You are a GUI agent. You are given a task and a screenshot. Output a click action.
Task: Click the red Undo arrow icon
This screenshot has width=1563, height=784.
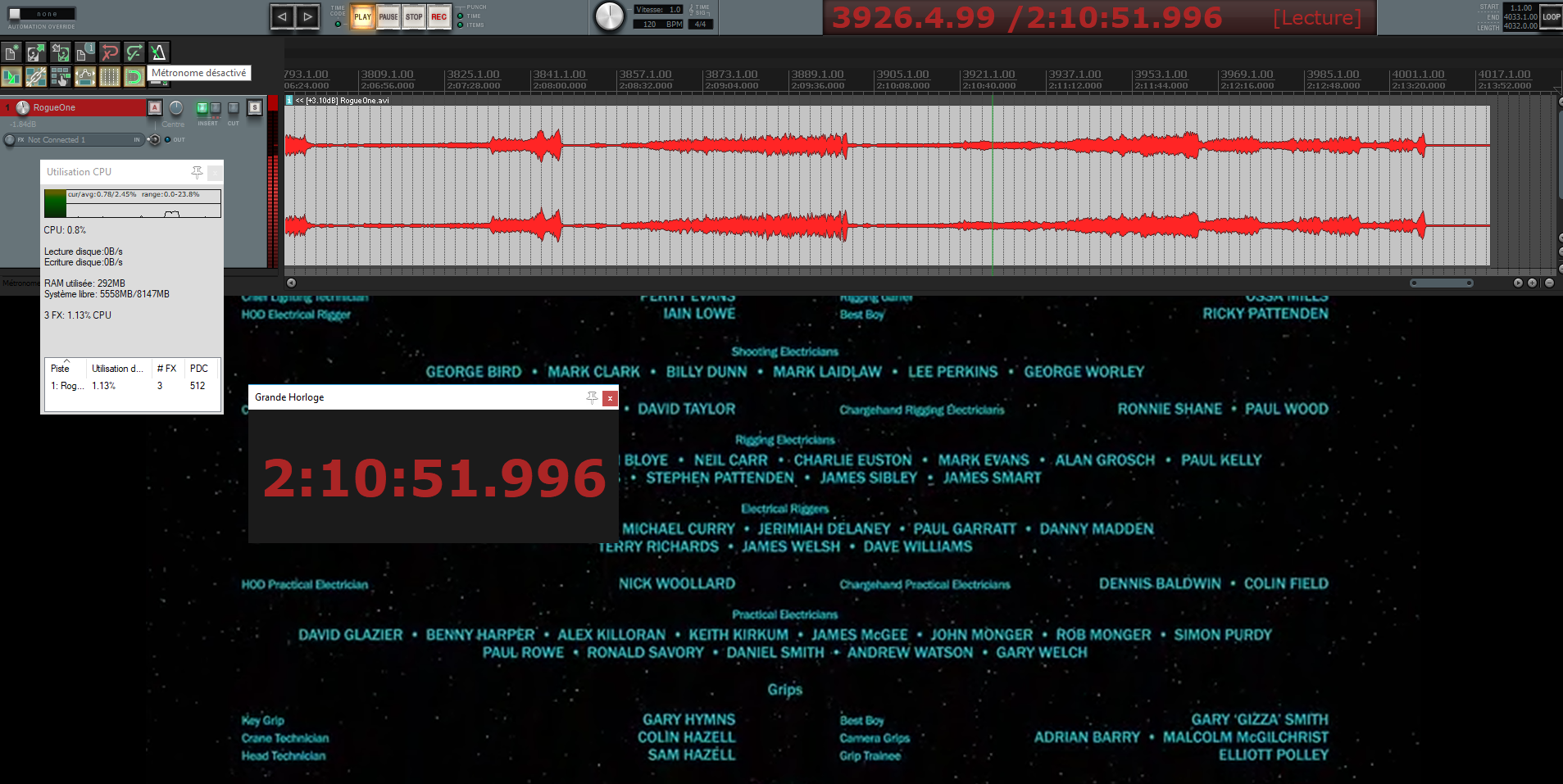110,53
